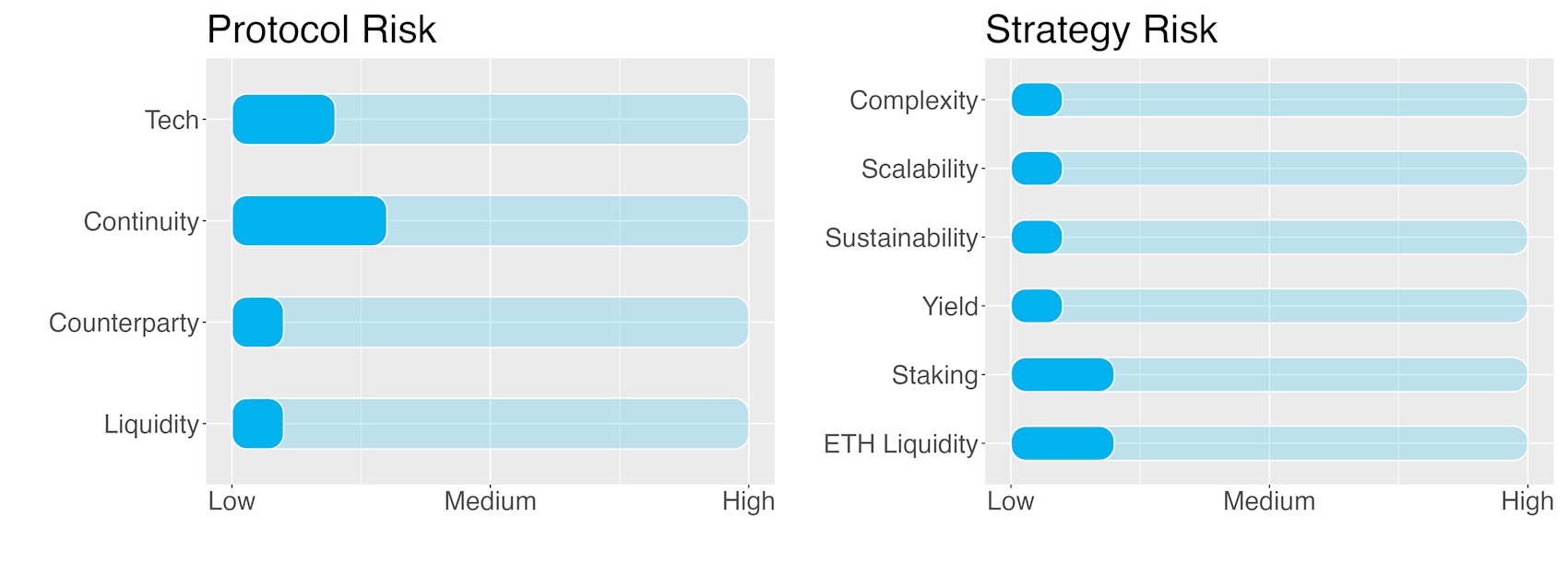
Task: Click the dark blue Yield risk bar
Action: [x=1037, y=306]
